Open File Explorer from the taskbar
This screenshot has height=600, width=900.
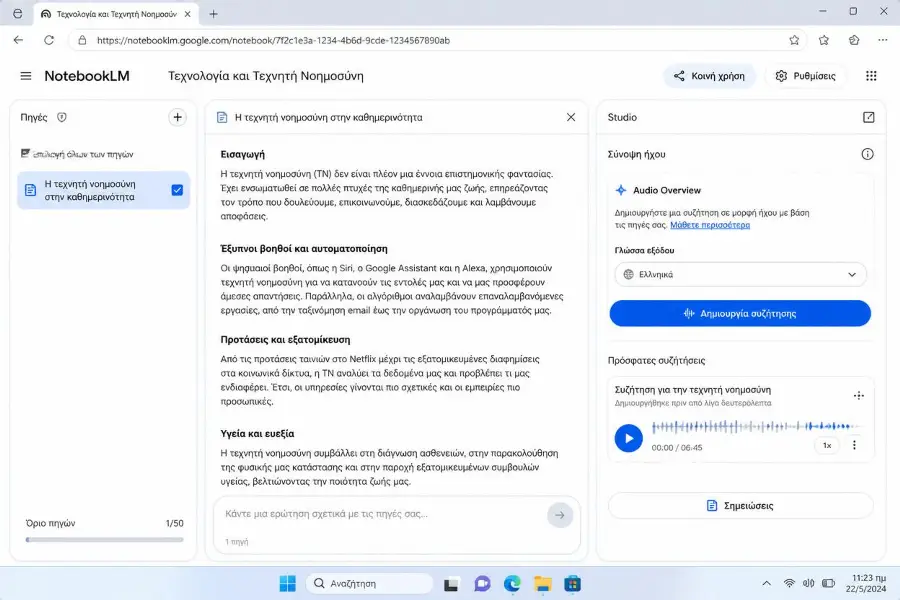point(542,584)
